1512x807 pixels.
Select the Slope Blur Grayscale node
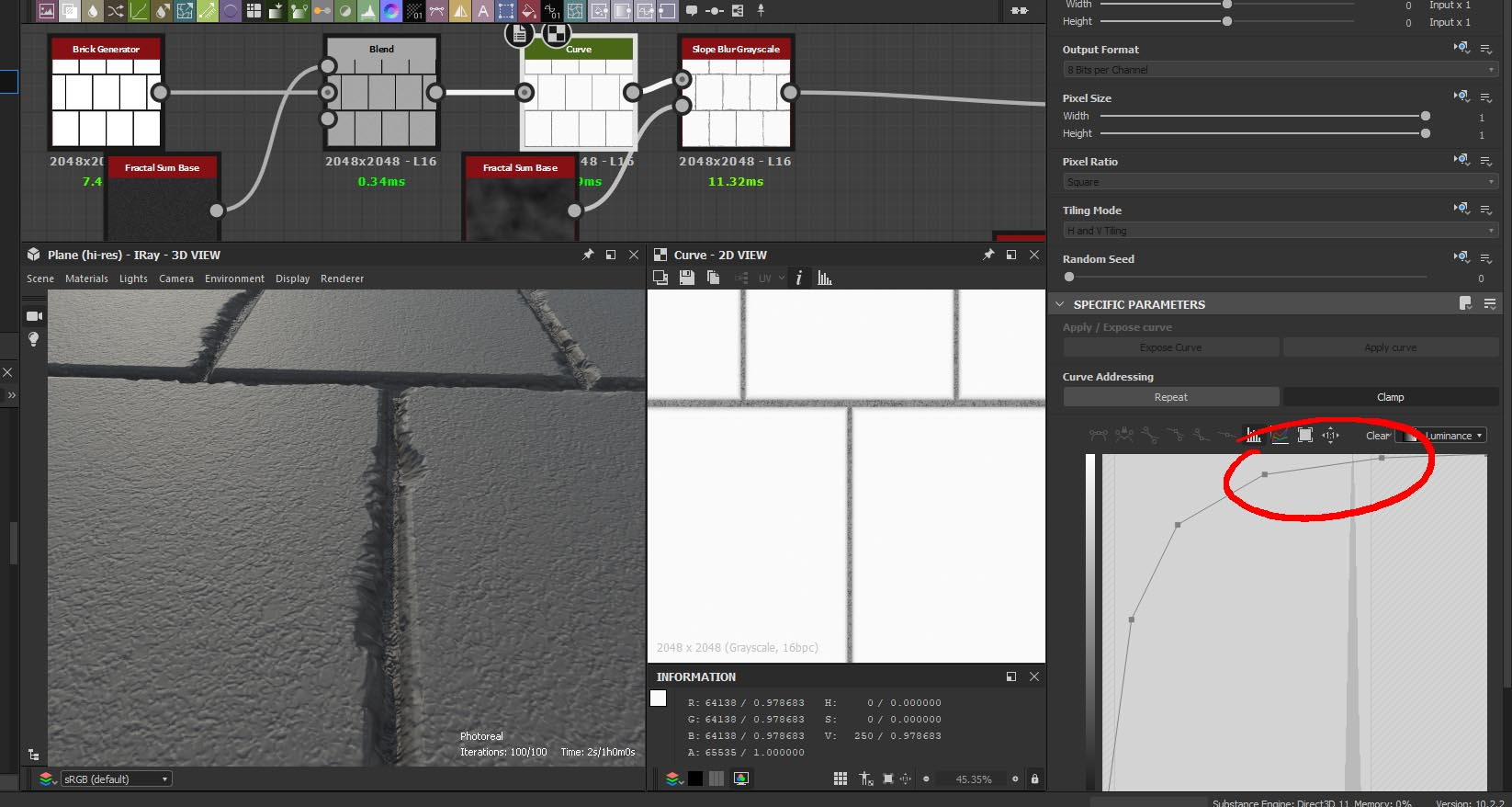point(736,93)
